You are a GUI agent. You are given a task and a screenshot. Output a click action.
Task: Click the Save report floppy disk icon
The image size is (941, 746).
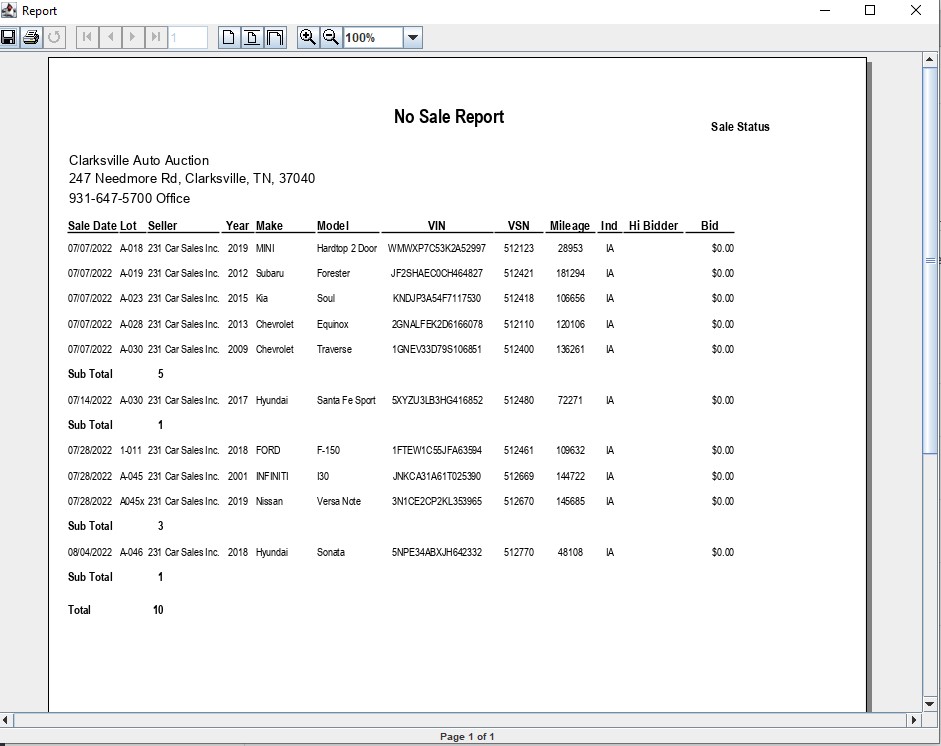[x=9, y=38]
